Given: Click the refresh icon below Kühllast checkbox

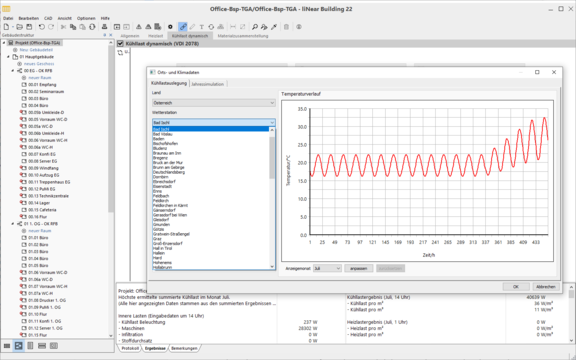Looking at the screenshot, I should [120, 53].
